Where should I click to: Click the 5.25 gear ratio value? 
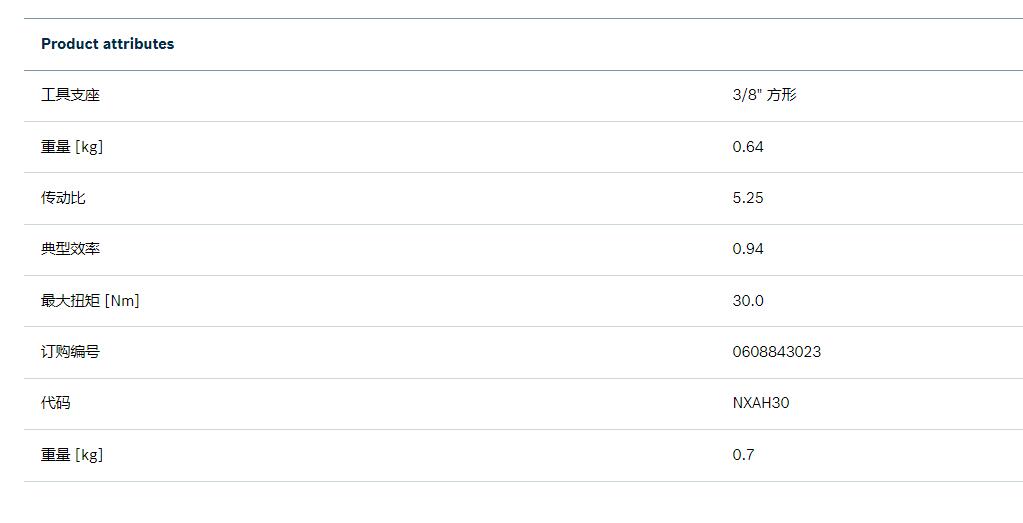(x=748, y=198)
